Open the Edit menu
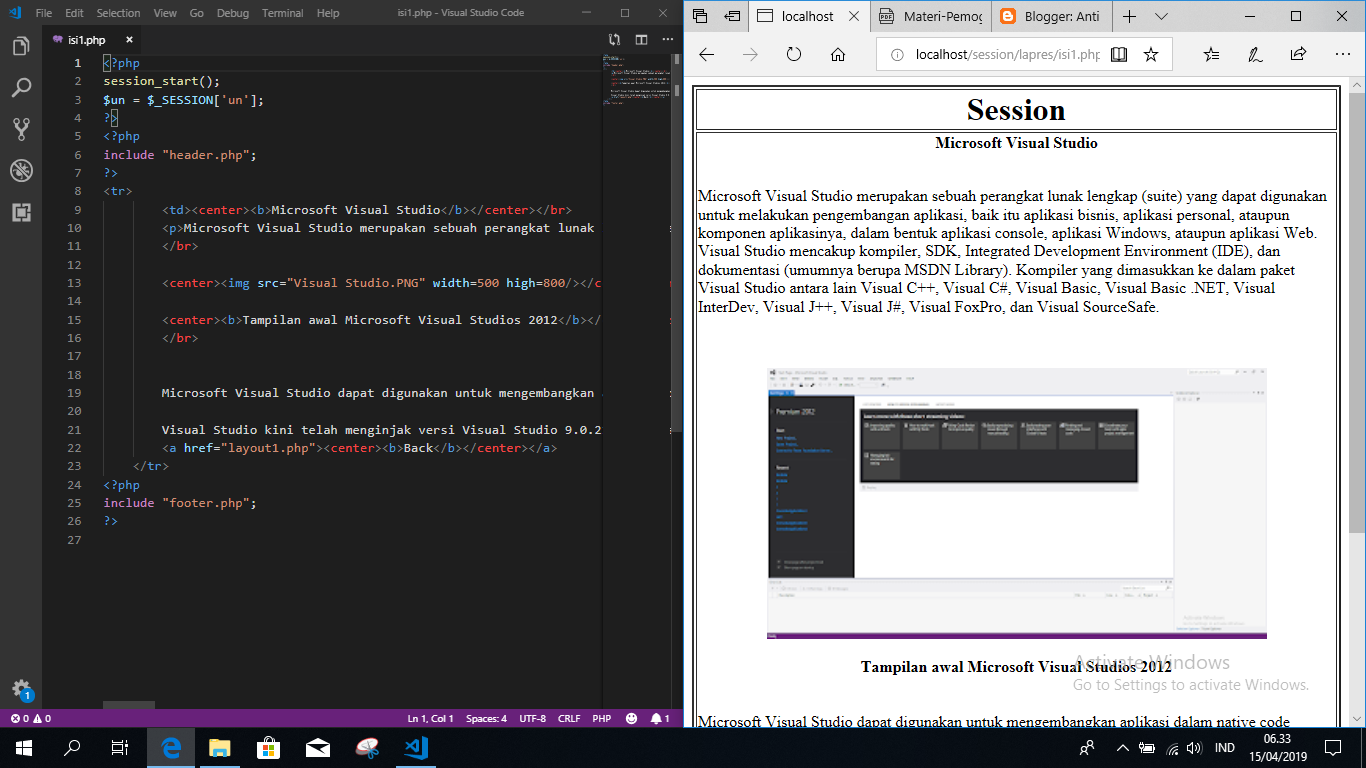1366x768 pixels. click(74, 13)
